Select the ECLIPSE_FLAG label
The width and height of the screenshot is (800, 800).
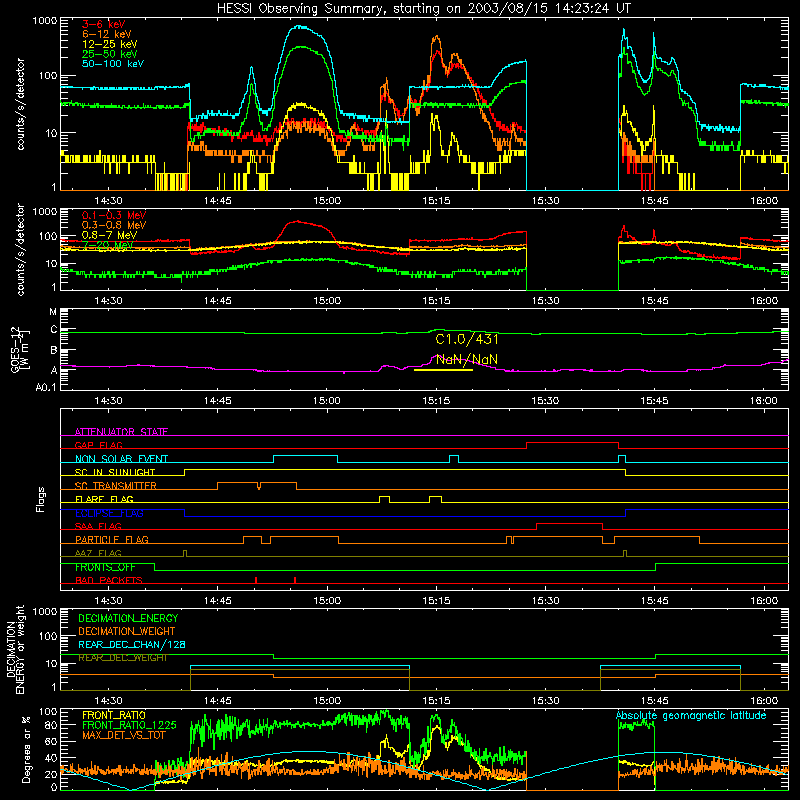point(109,513)
